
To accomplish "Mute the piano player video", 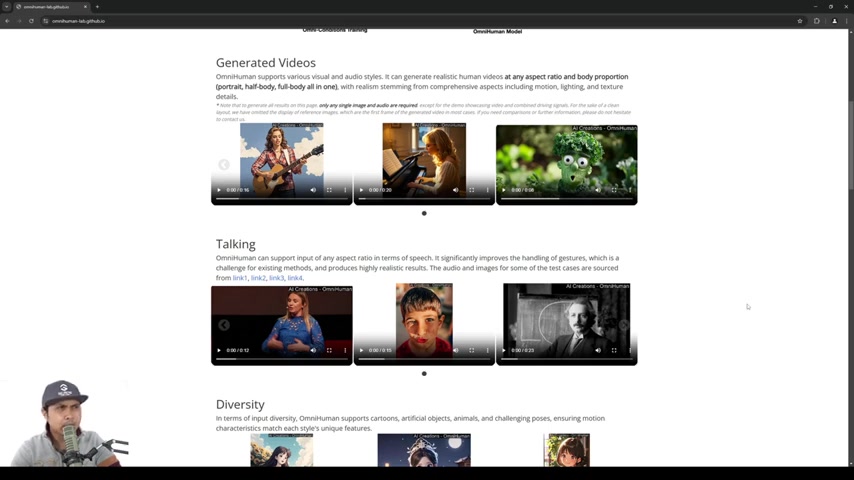I will tap(456, 190).
